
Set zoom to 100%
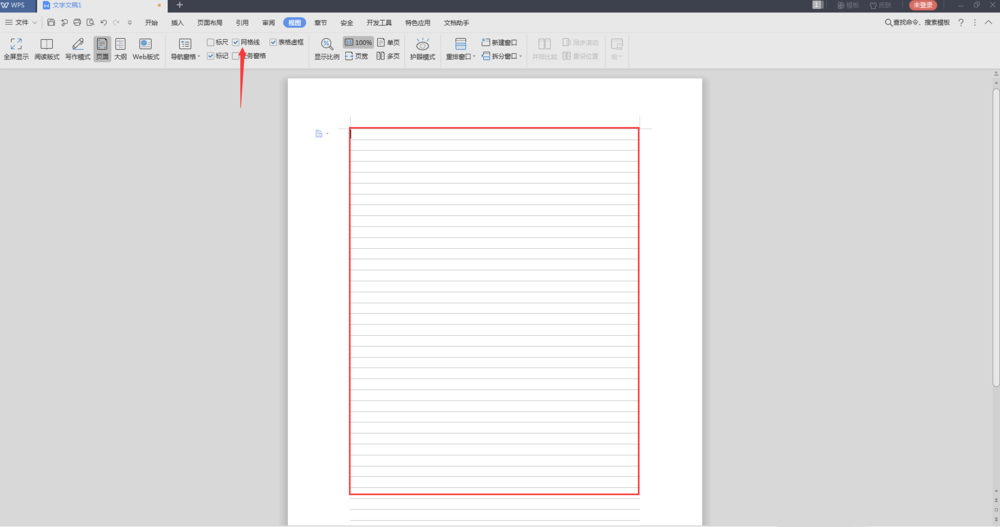(x=358, y=42)
